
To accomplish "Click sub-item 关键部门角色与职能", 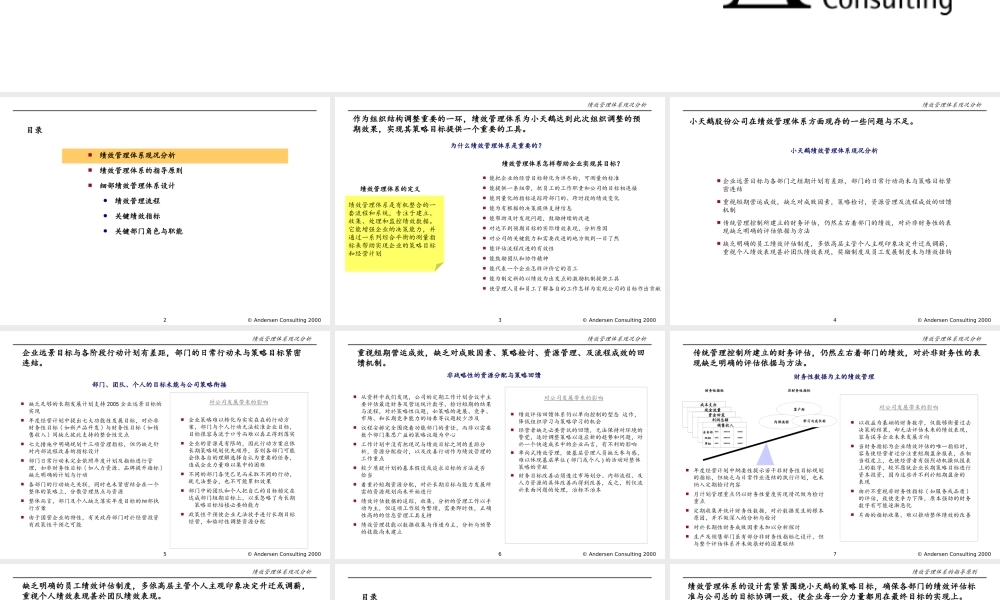I will click(149, 231).
